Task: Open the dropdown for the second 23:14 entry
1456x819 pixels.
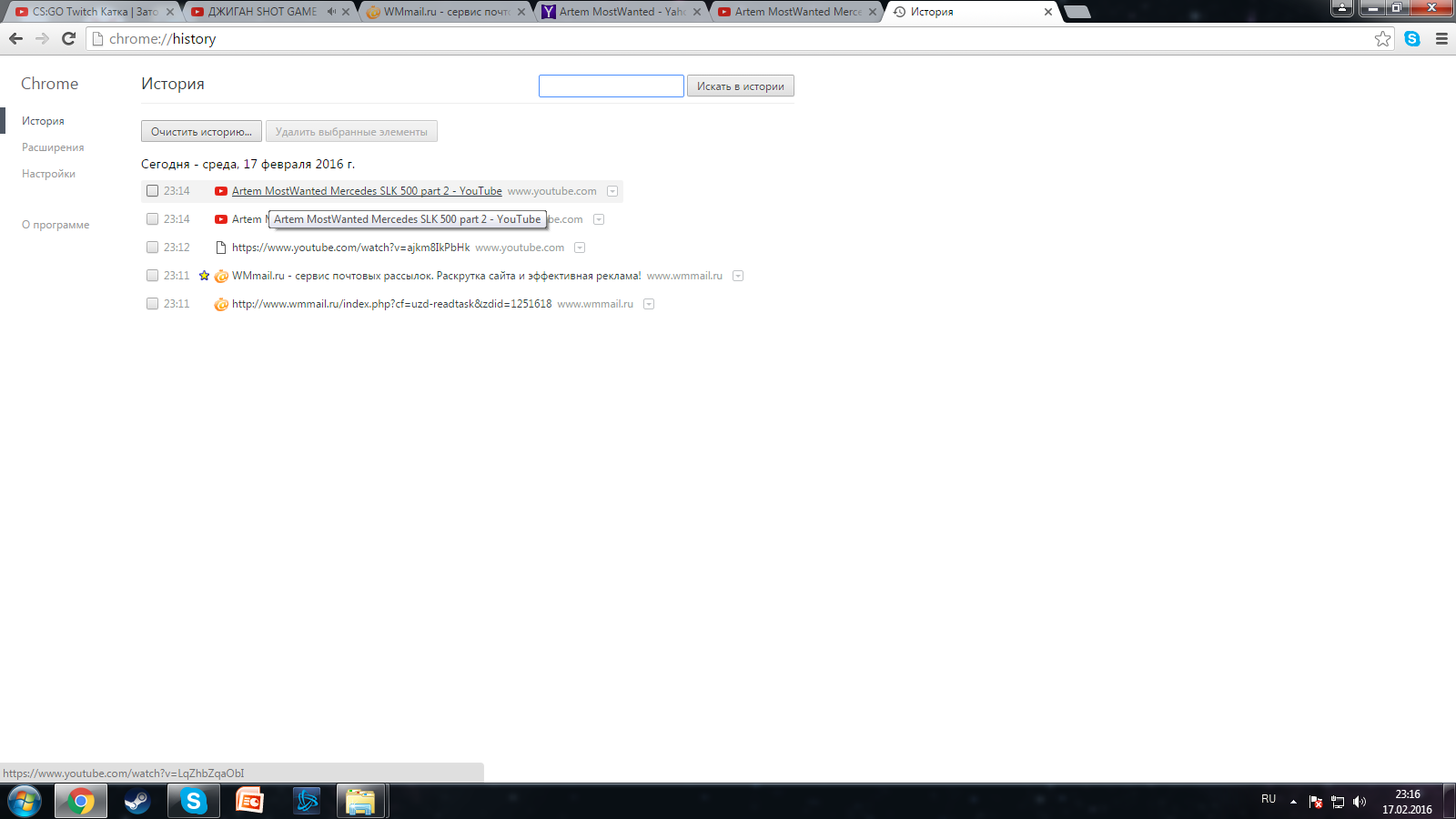Action: pyautogui.click(x=599, y=219)
